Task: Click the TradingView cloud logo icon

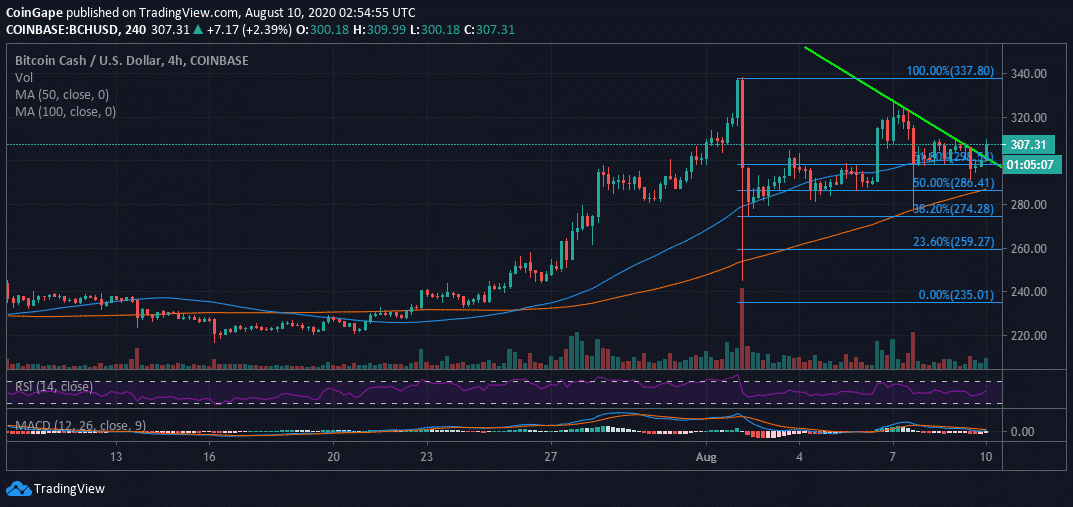Action: coord(19,488)
